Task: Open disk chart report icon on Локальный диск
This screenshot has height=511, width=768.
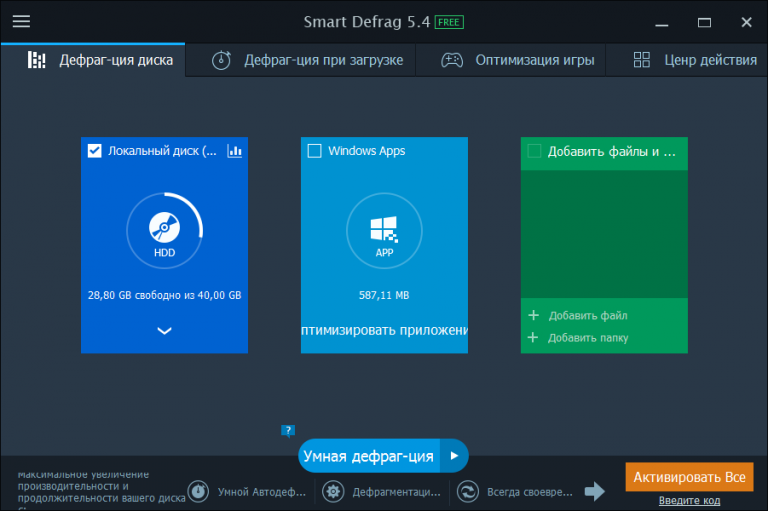Action: coord(235,151)
